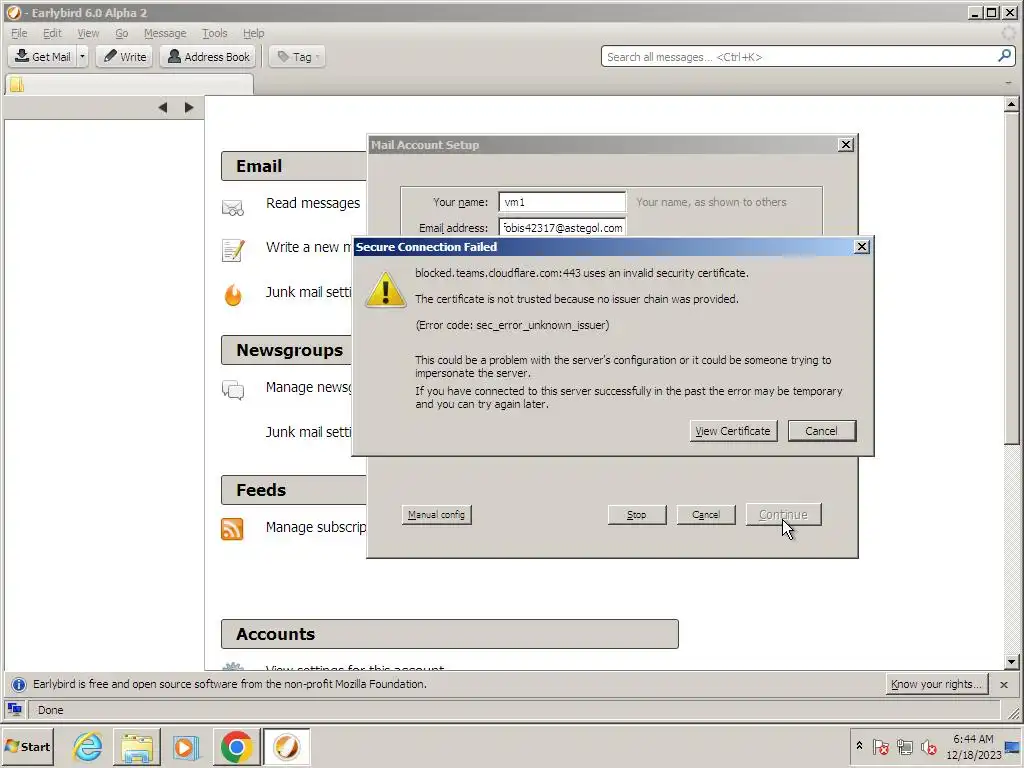Open the Address Book
This screenshot has width=1024, height=768.
pos(209,57)
